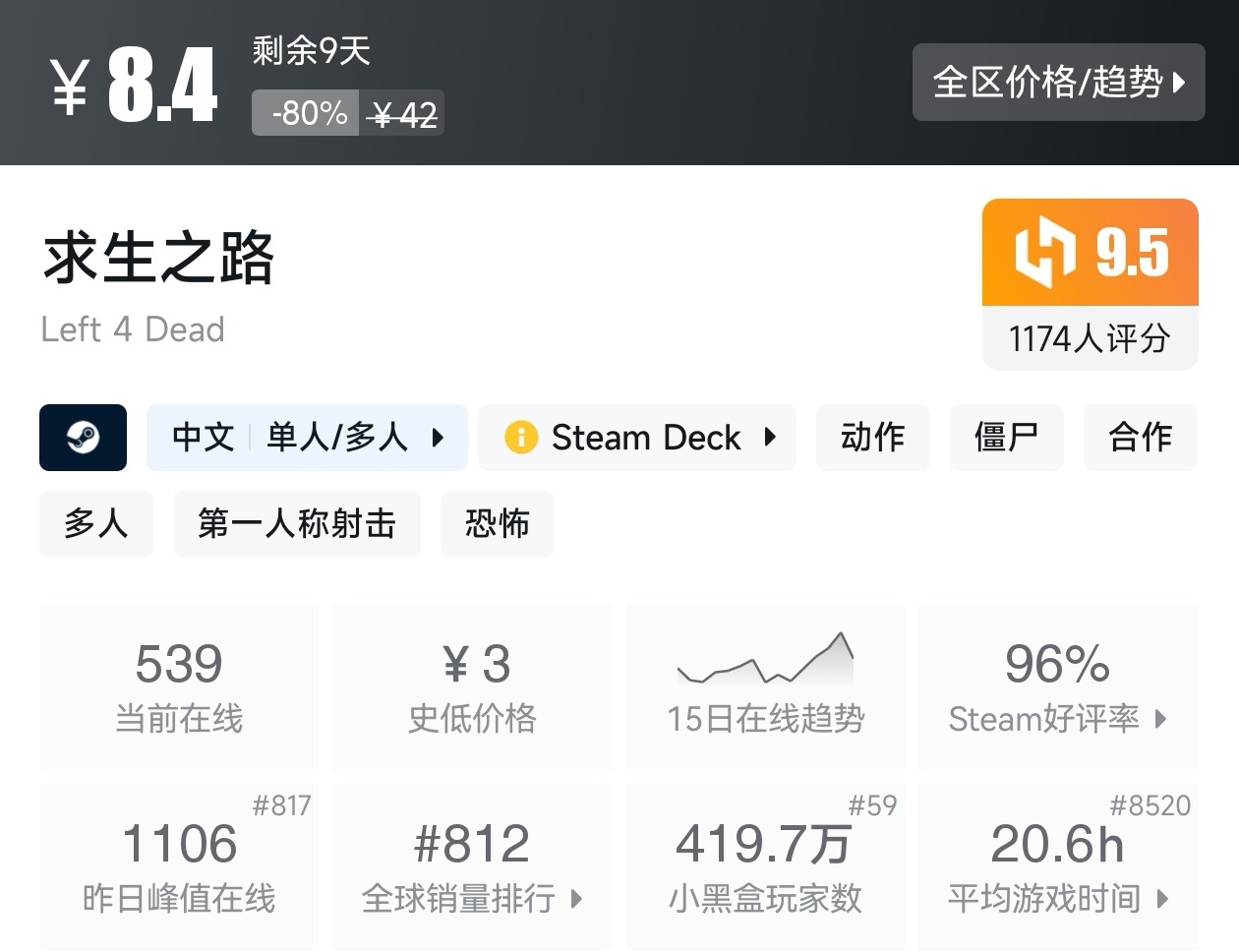1239x952 pixels.
Task: Click the 1174人评分 rating count link
Action: pyautogui.click(x=1089, y=338)
